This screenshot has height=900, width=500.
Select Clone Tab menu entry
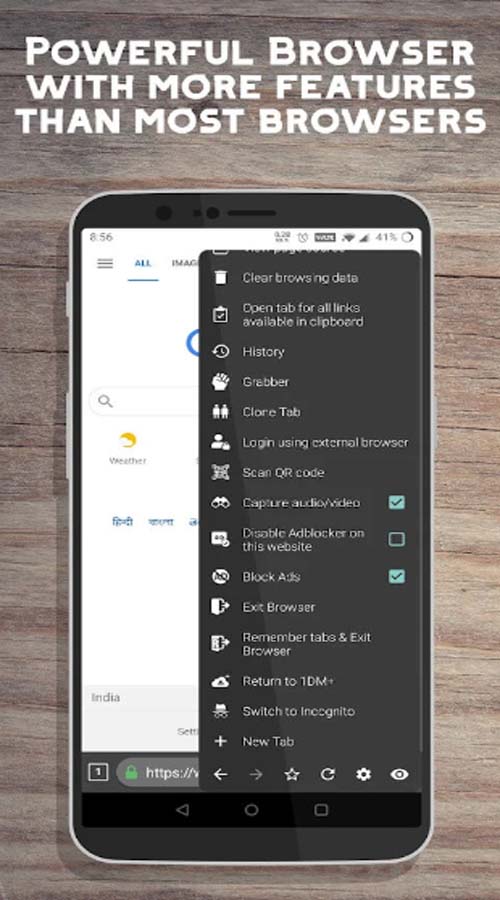click(310, 412)
